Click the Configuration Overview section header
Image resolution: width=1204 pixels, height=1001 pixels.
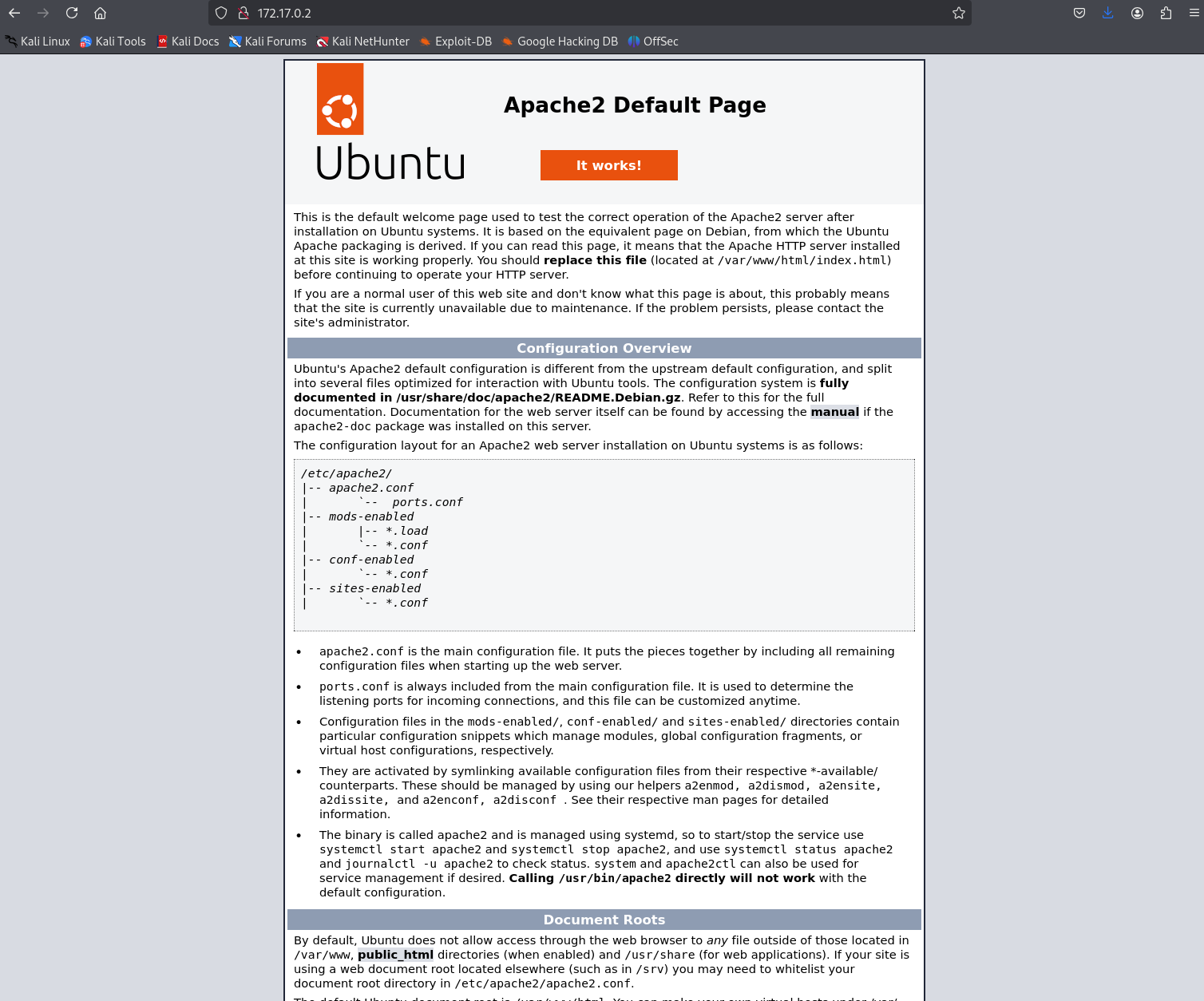pos(604,348)
